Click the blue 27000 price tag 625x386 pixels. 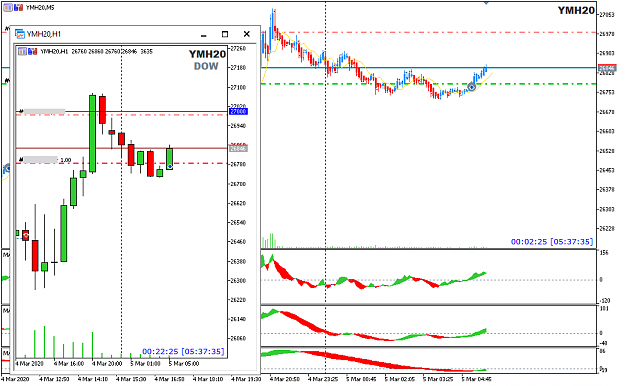point(238,112)
